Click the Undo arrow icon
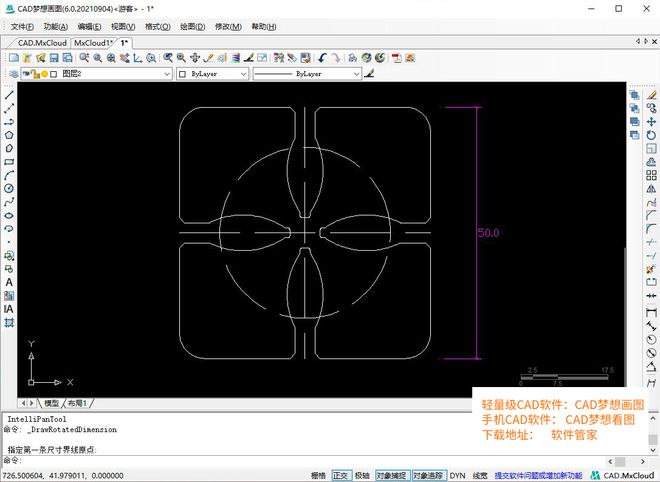This screenshot has height=482, width=660. tap(322, 58)
